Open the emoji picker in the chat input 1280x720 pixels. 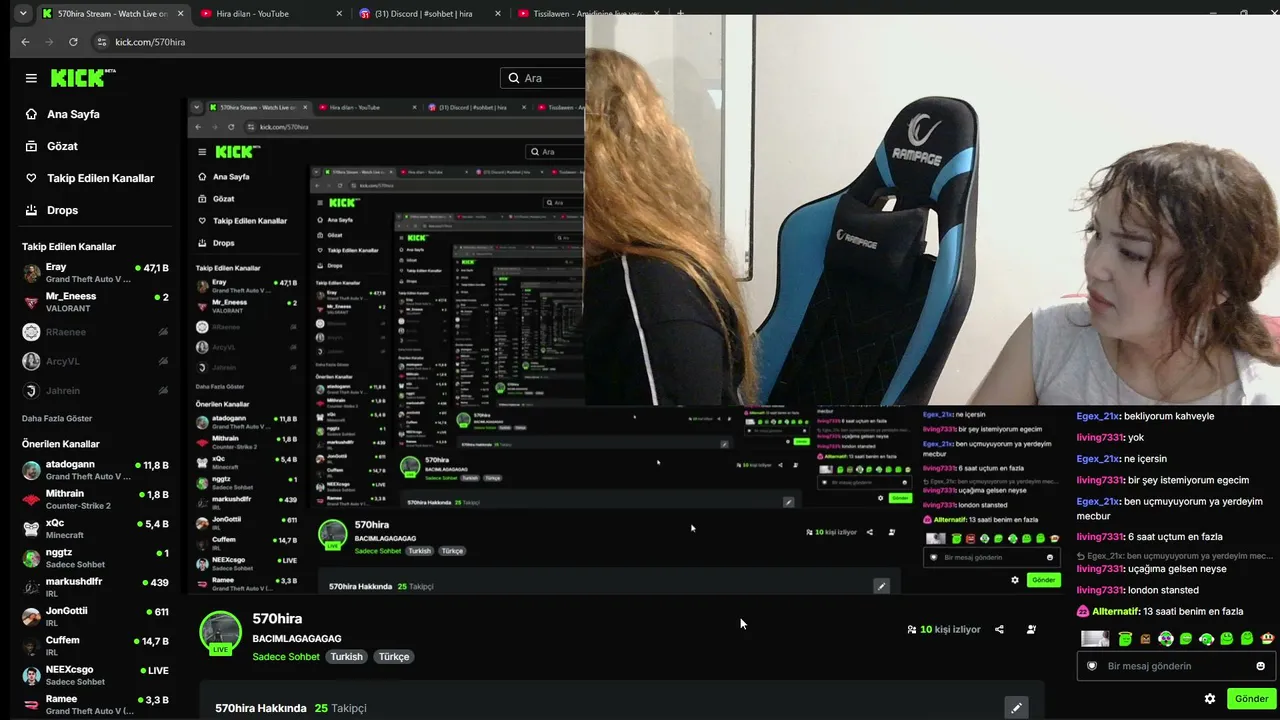[1260, 666]
